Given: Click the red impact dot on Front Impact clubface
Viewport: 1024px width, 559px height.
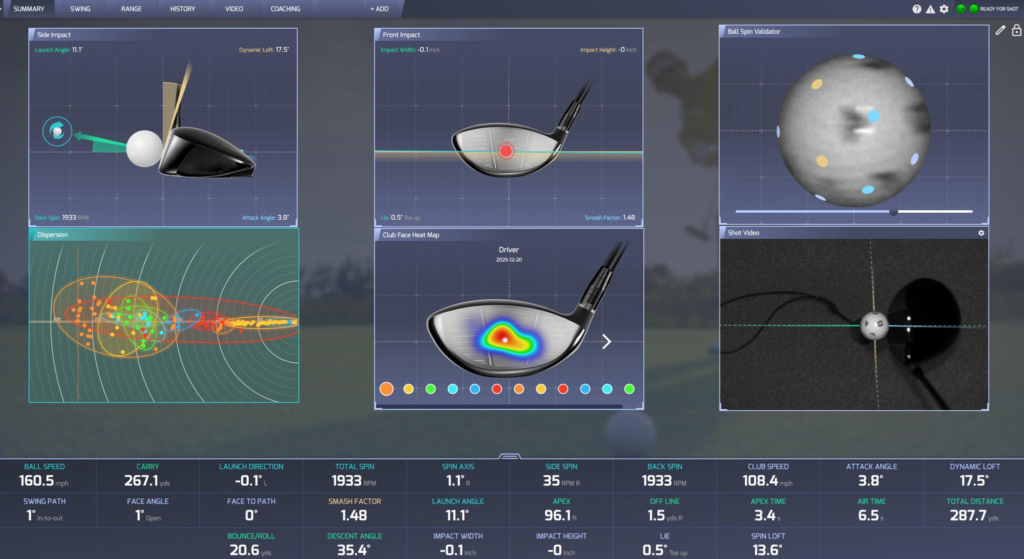Looking at the screenshot, I should point(505,151).
